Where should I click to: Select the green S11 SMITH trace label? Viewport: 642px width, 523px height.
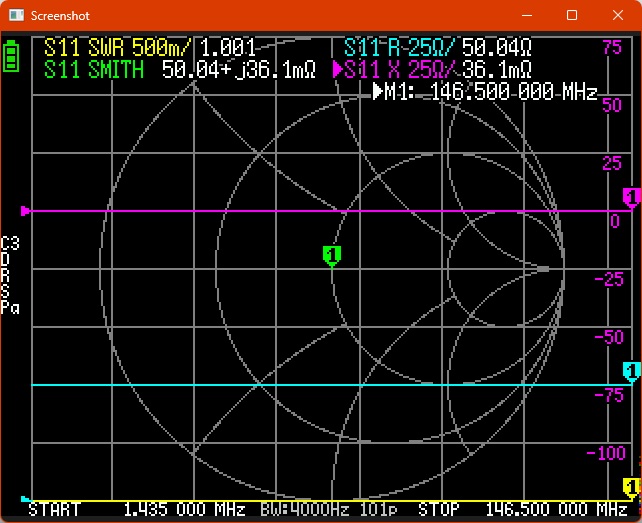click(94, 69)
